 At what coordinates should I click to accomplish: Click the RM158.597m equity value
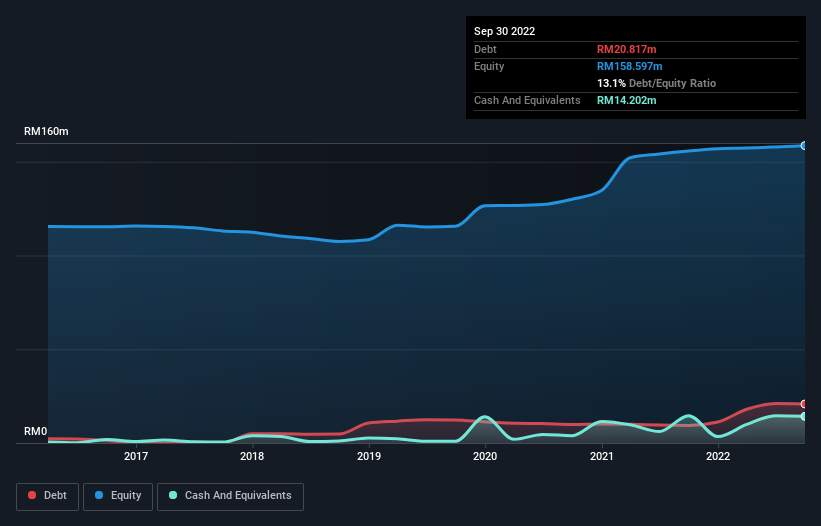(x=629, y=66)
